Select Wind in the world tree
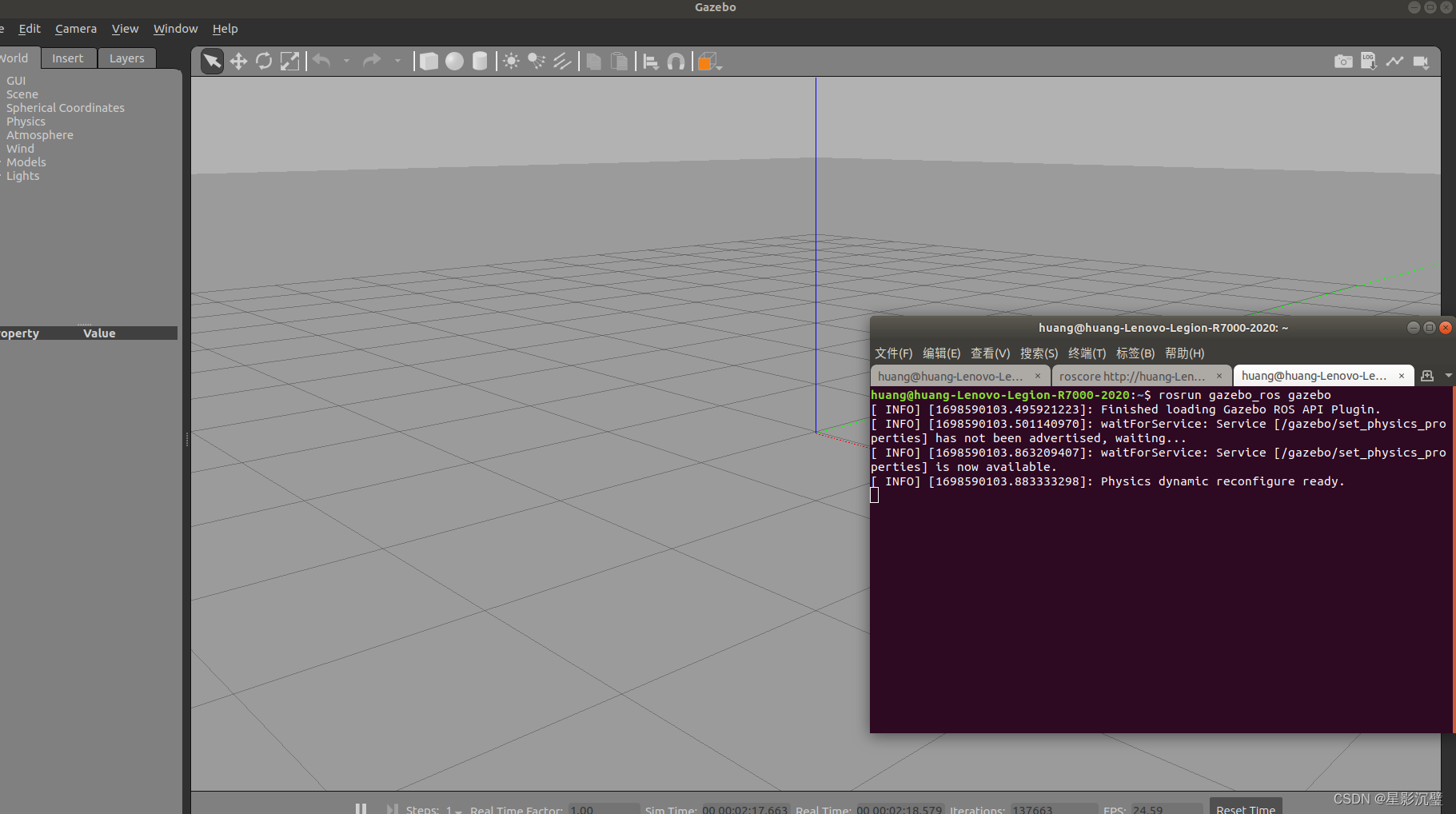The height and width of the screenshot is (814, 1456). 20,149
